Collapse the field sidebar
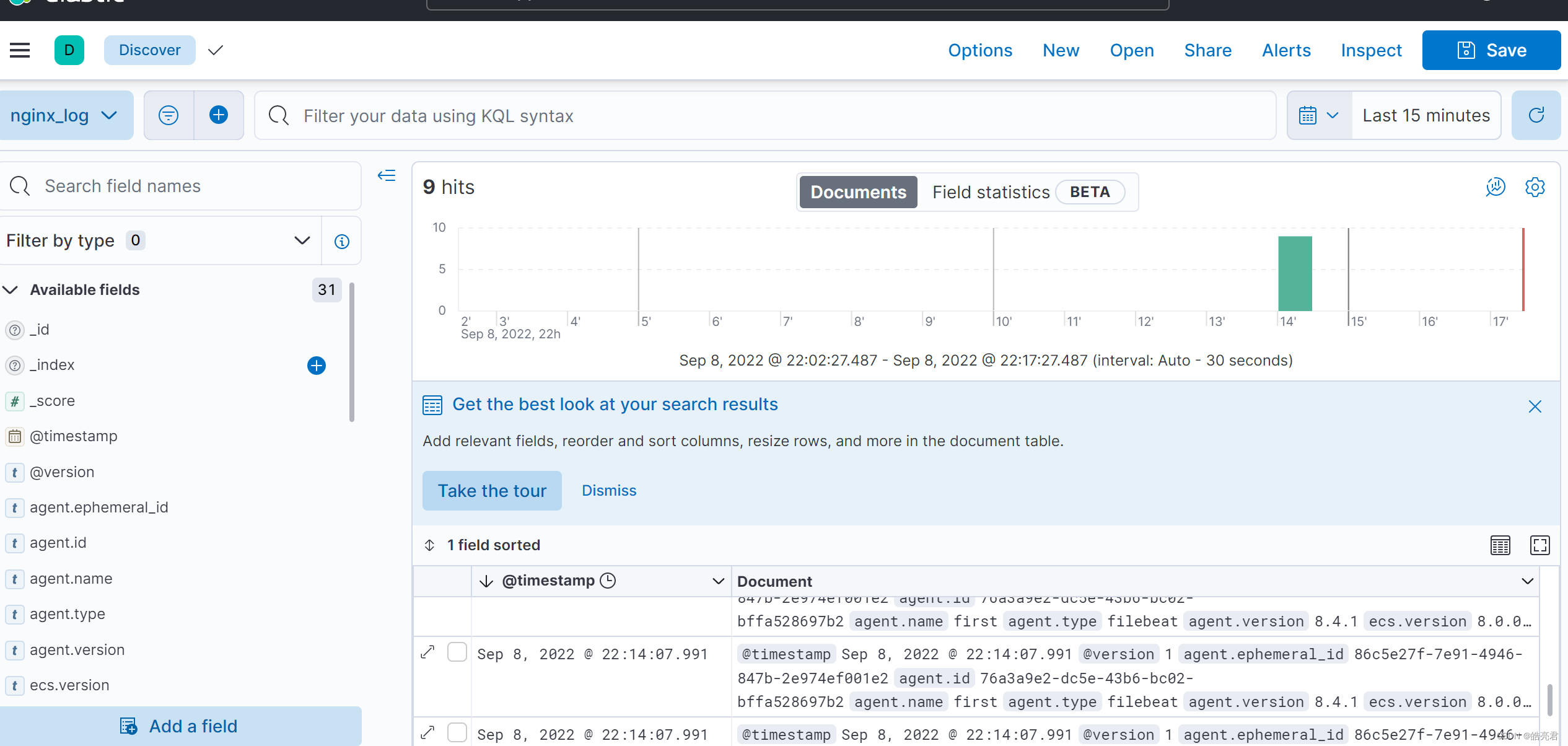Image resolution: width=1568 pixels, height=746 pixels. tap(387, 176)
